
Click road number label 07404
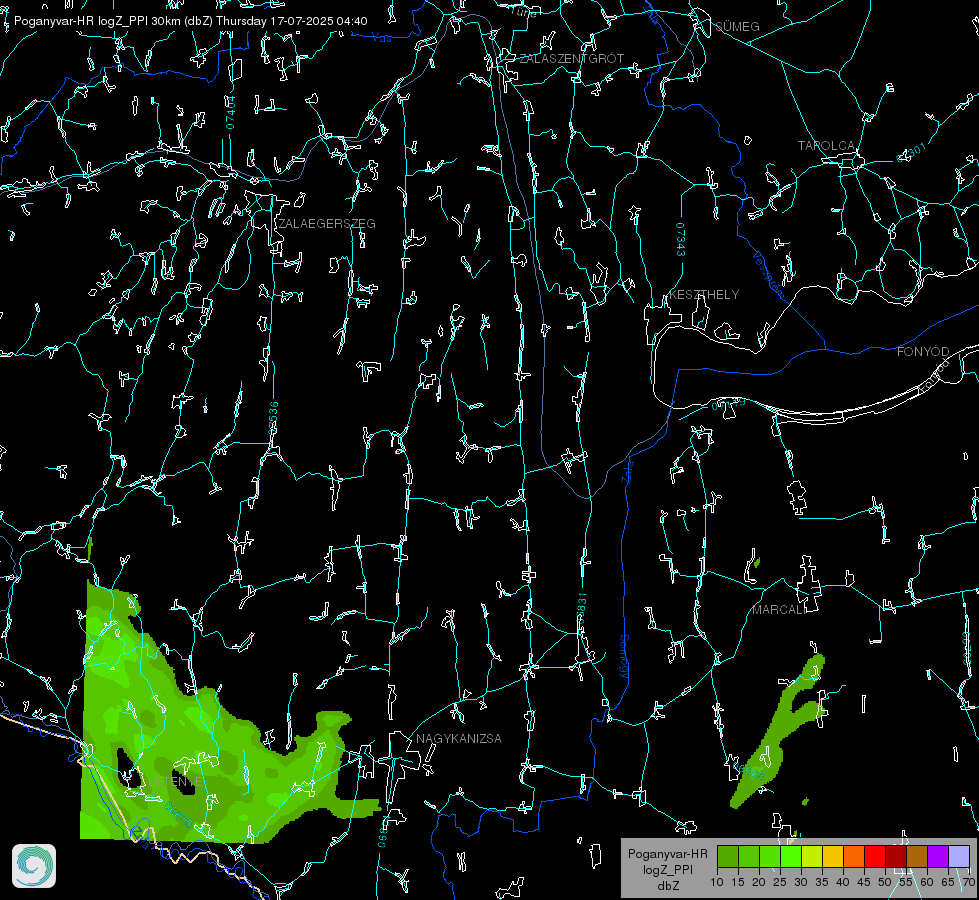pos(230,112)
